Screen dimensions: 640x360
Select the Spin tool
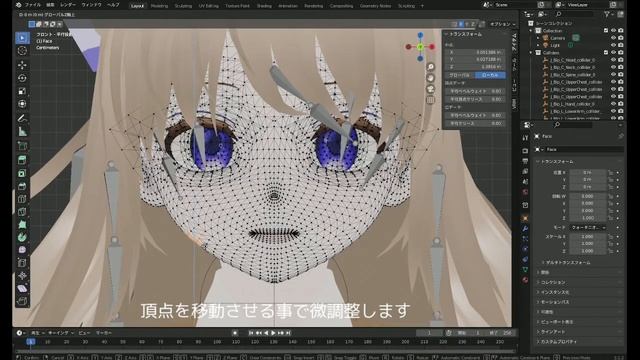pyautogui.click(x=22, y=237)
